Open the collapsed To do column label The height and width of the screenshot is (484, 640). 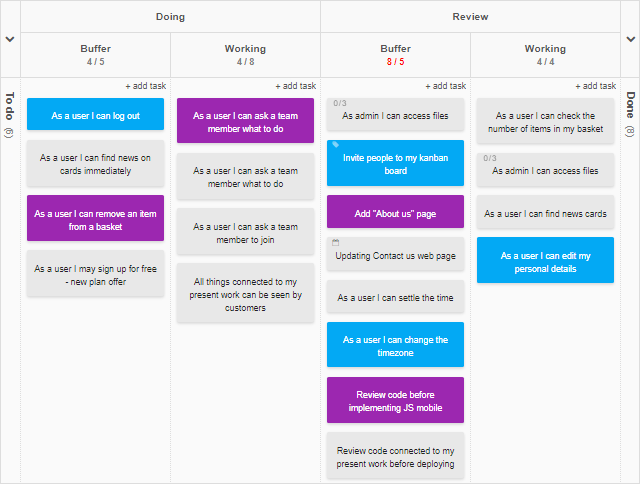tap(10, 106)
